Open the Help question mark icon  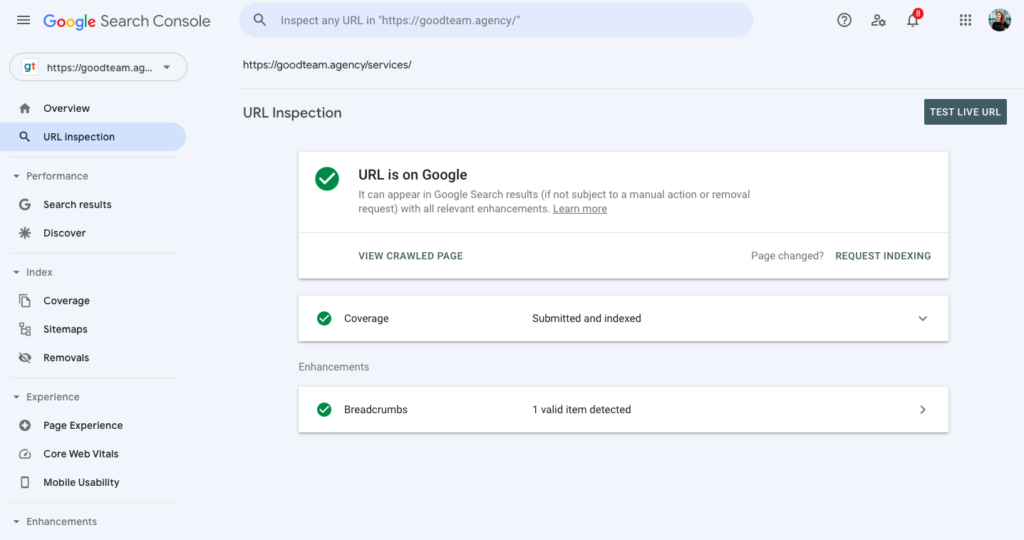pos(844,20)
